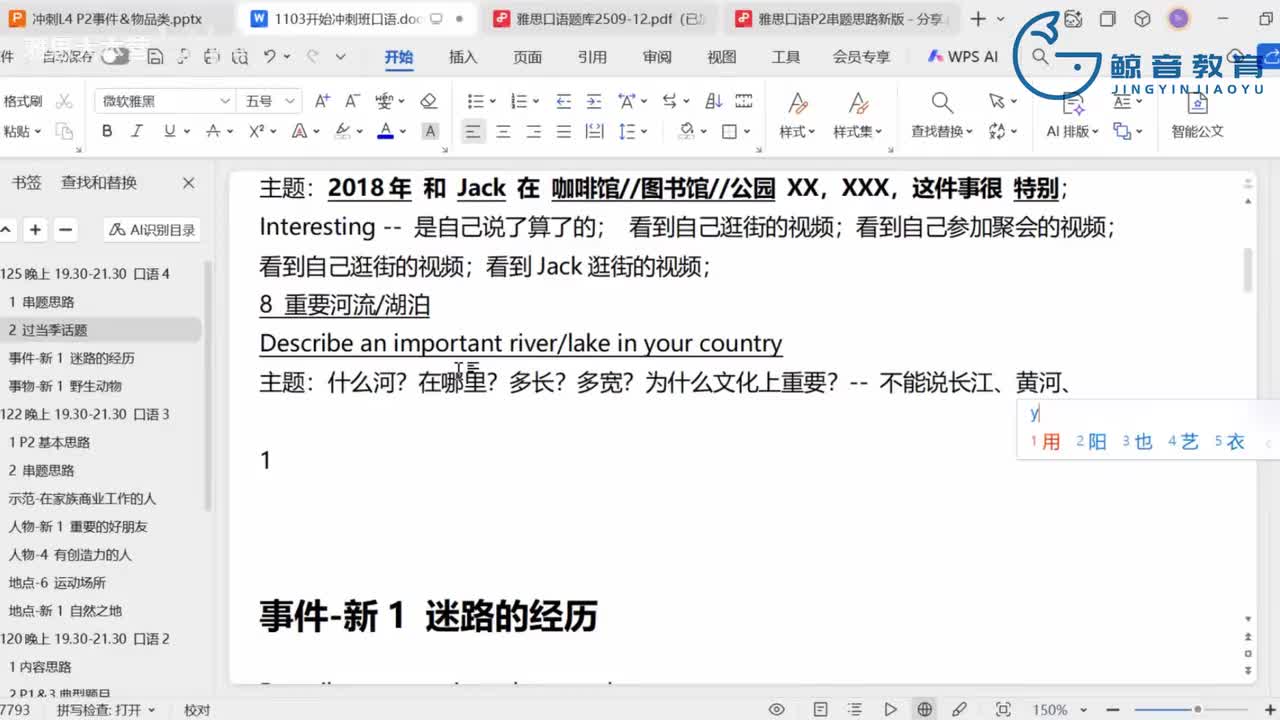Apply character shading to text
This screenshot has width=1280, height=720.
[430, 131]
